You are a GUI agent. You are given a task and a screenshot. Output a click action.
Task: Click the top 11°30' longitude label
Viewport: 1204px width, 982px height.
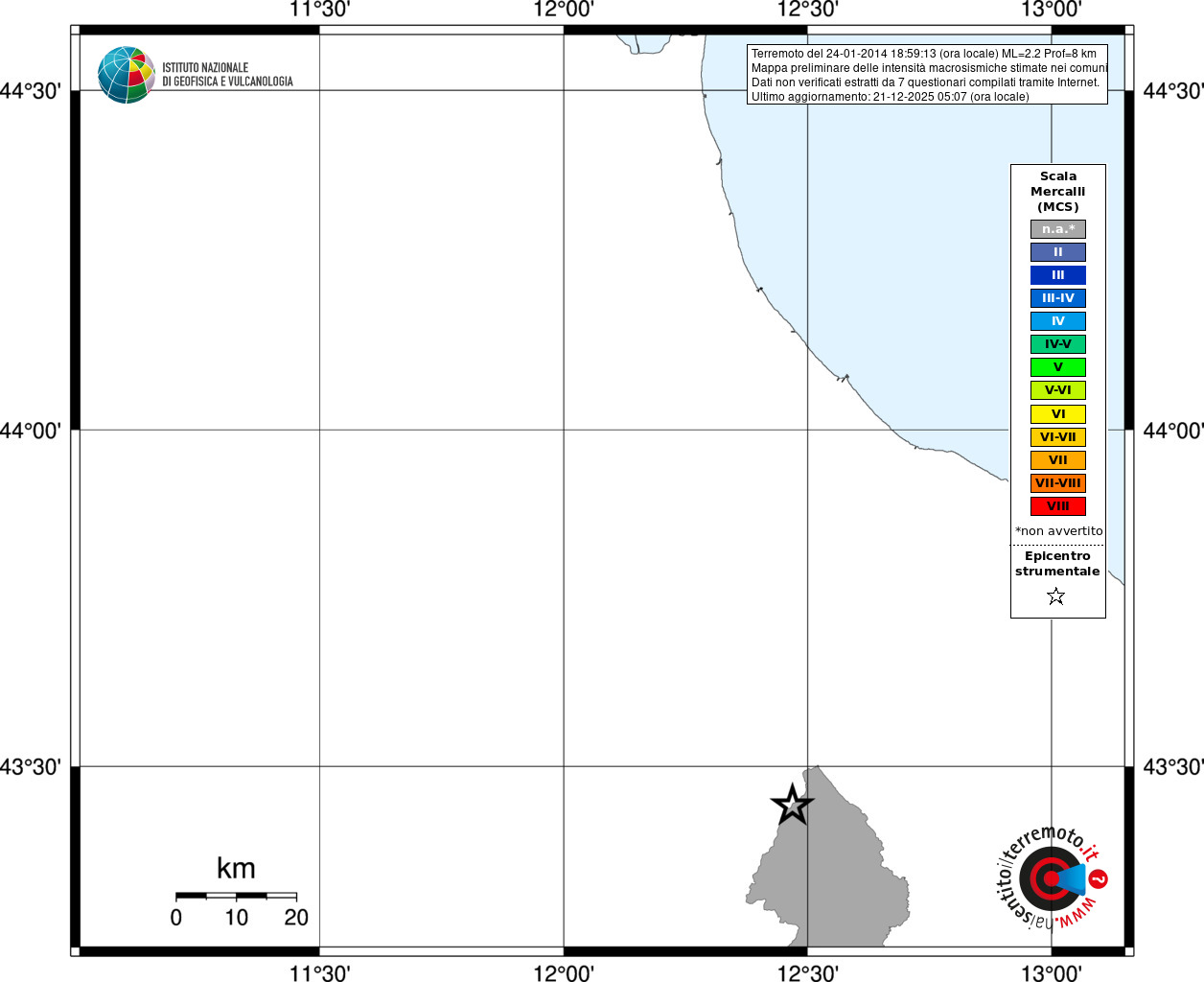pos(320,10)
